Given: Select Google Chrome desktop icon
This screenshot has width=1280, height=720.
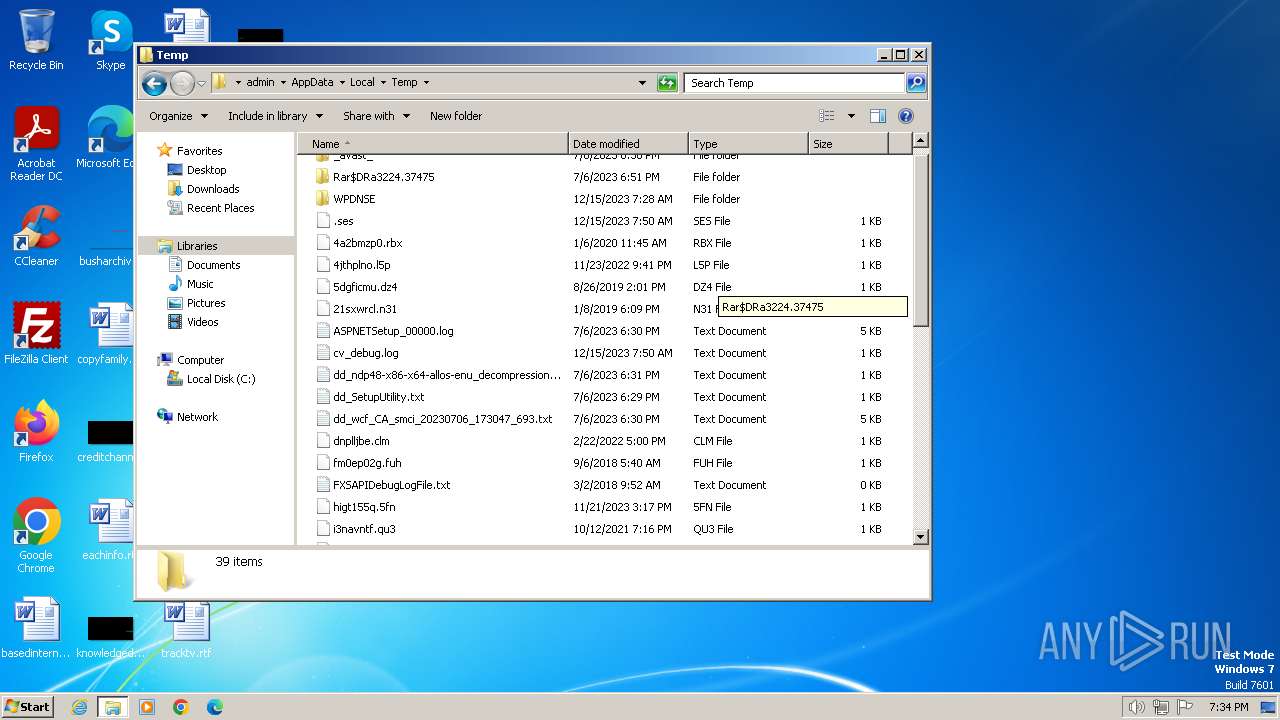Looking at the screenshot, I should [36, 535].
